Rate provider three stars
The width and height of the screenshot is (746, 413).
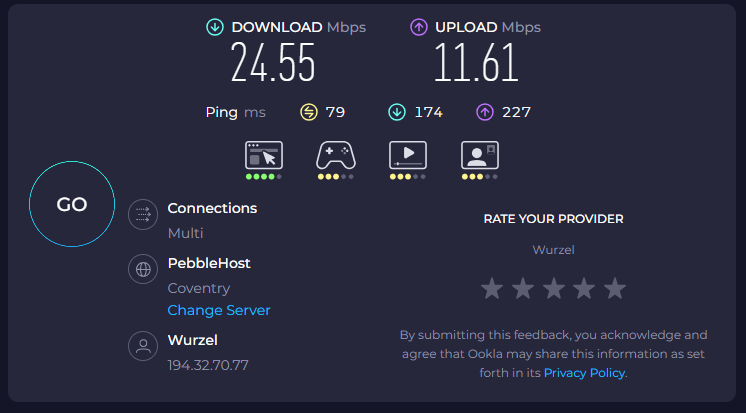coord(553,289)
